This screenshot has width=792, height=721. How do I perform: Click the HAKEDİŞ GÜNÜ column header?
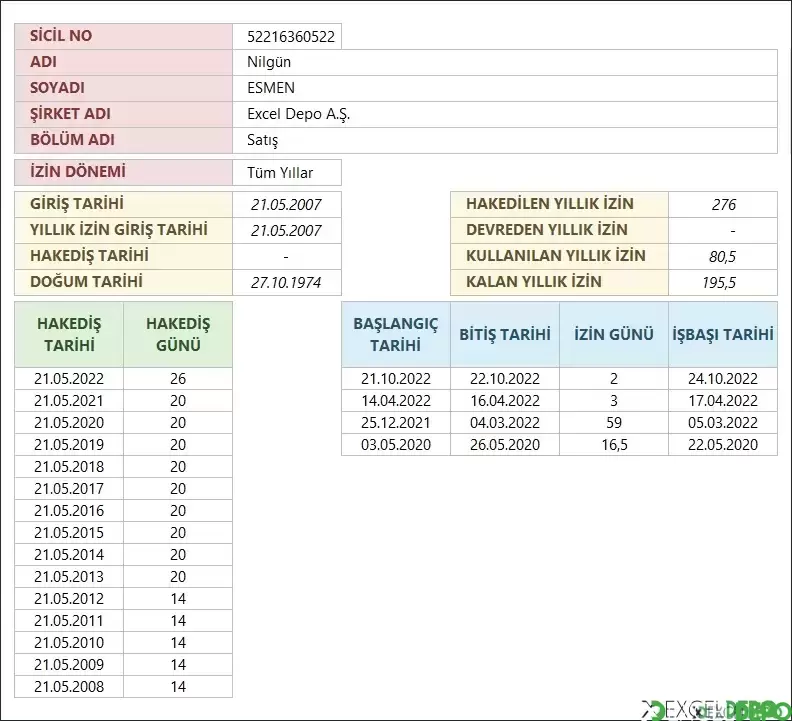pos(178,334)
